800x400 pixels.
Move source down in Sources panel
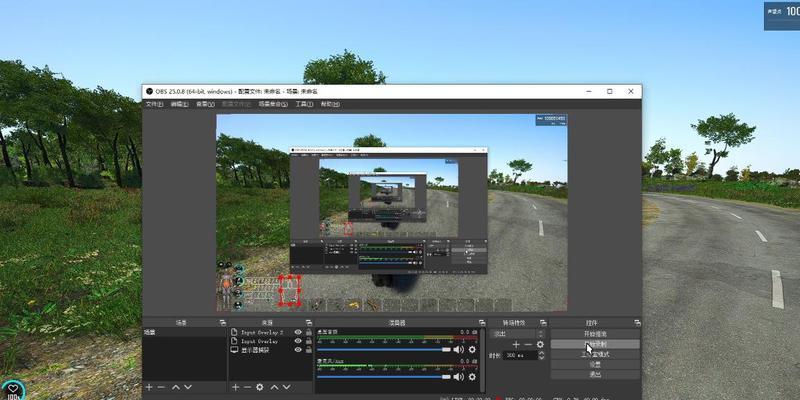tap(288, 387)
